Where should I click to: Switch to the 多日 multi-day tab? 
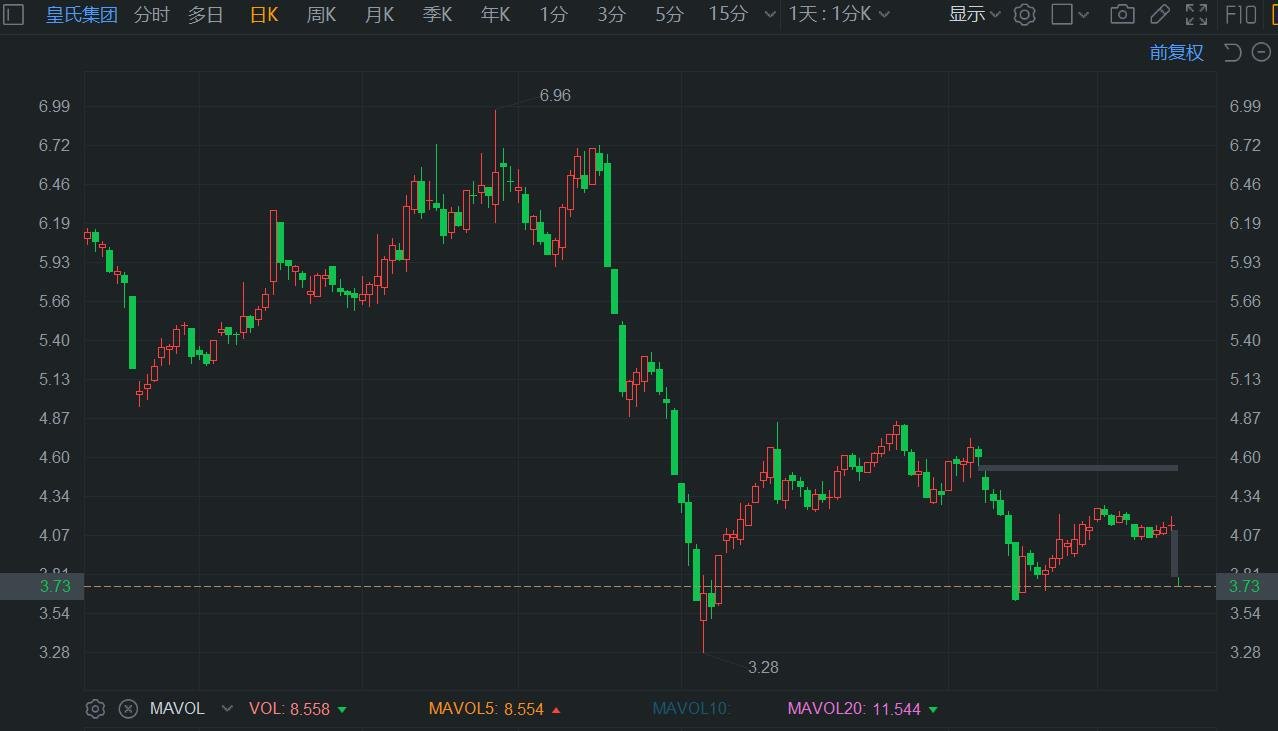click(x=206, y=14)
